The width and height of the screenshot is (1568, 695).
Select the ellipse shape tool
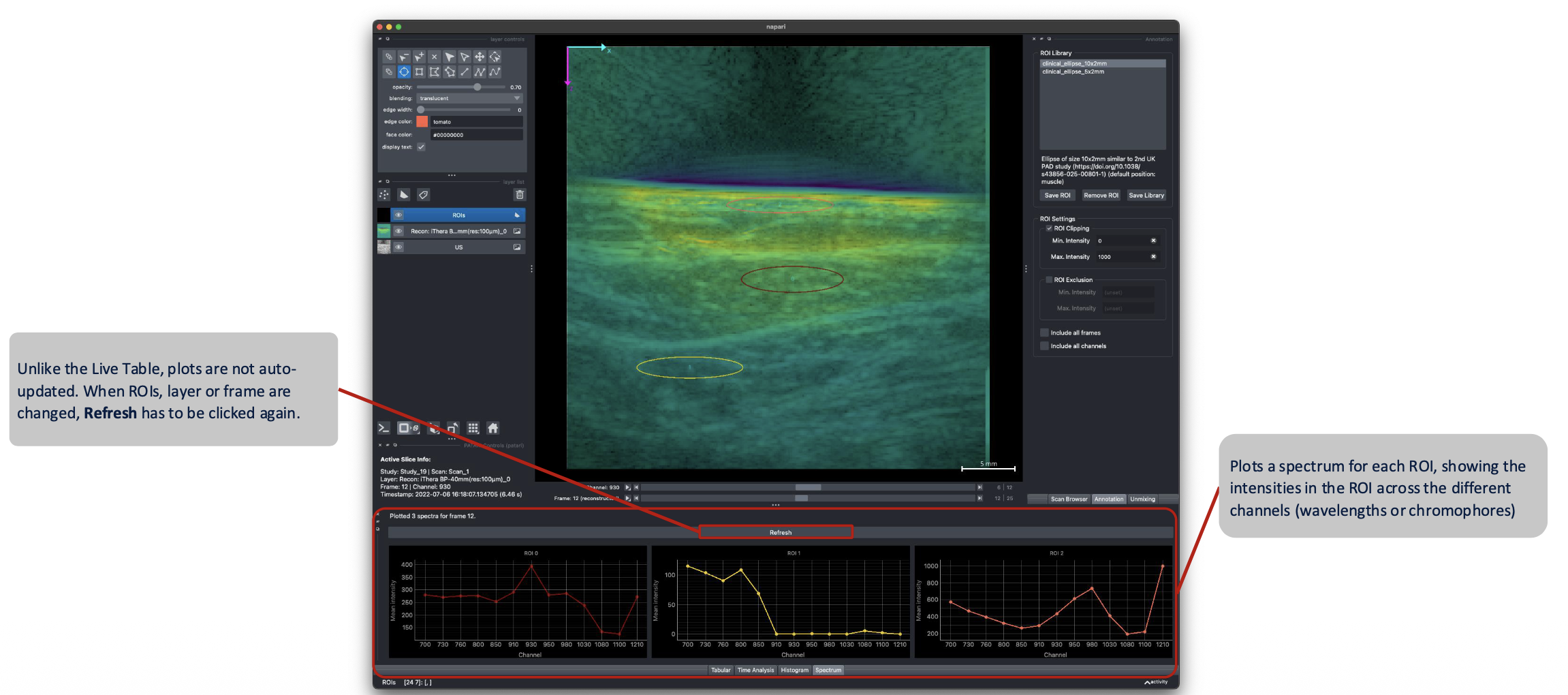[404, 72]
